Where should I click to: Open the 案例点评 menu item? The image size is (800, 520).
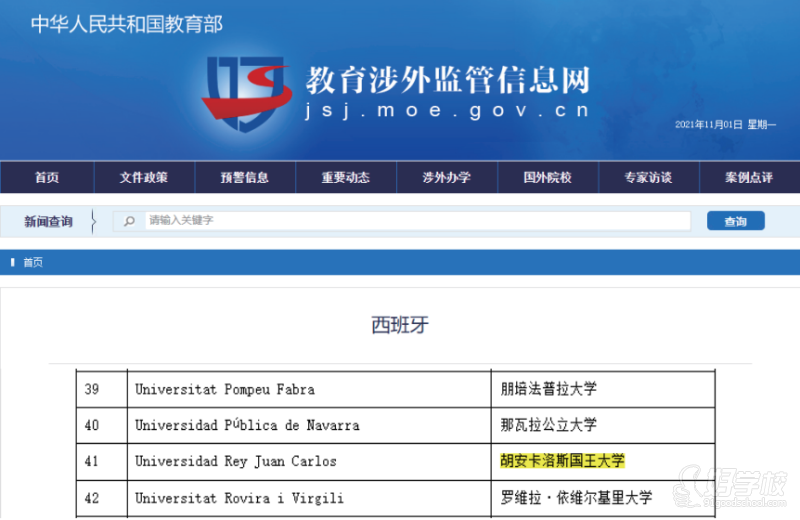point(749,178)
